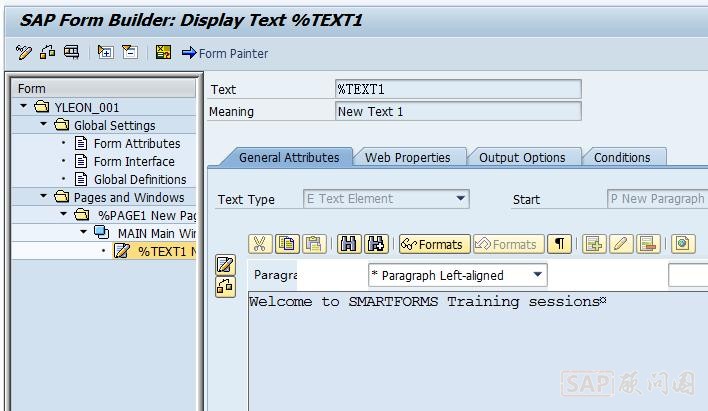Click the Expand subtree toolbar icon
Image resolution: width=708 pixels, height=411 pixels.
coord(105,52)
